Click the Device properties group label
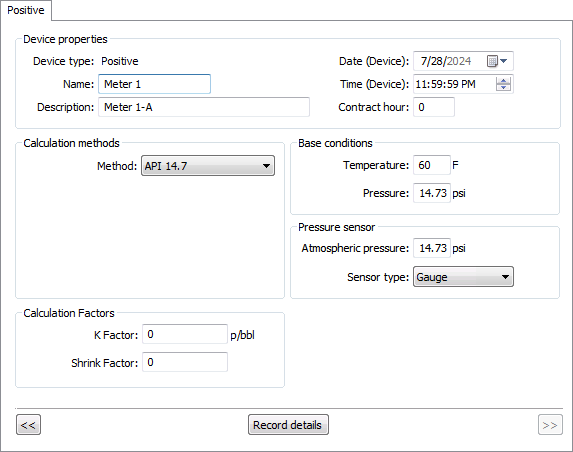573x452 pixels. point(65,39)
